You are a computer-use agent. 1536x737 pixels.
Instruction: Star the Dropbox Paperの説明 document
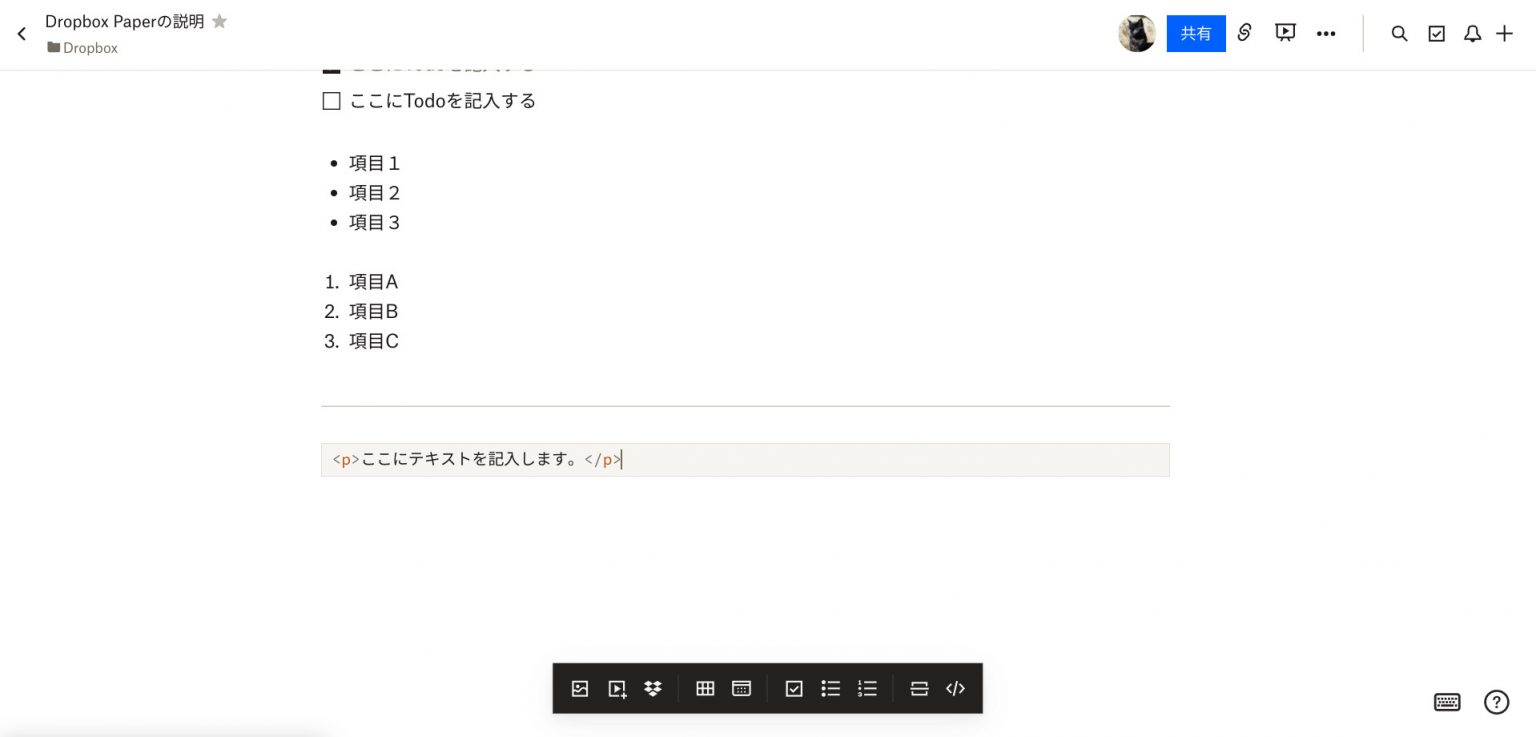(219, 21)
